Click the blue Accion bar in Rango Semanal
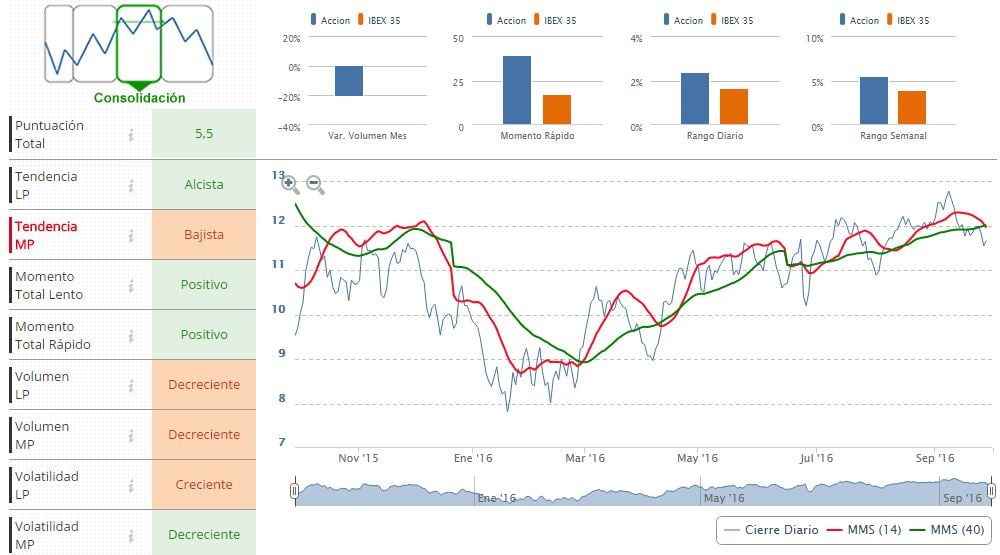Viewport: 1000px width, 555px height. coord(873,100)
